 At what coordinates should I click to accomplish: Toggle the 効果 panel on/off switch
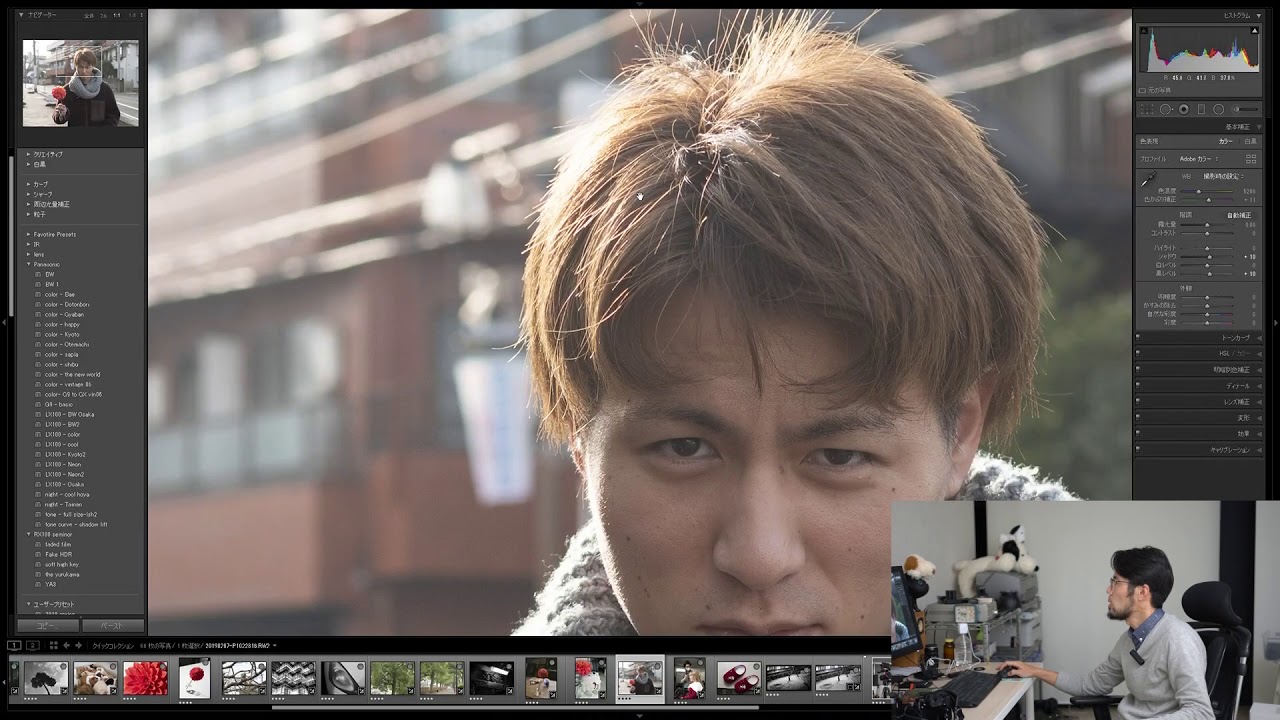[x=1138, y=433]
